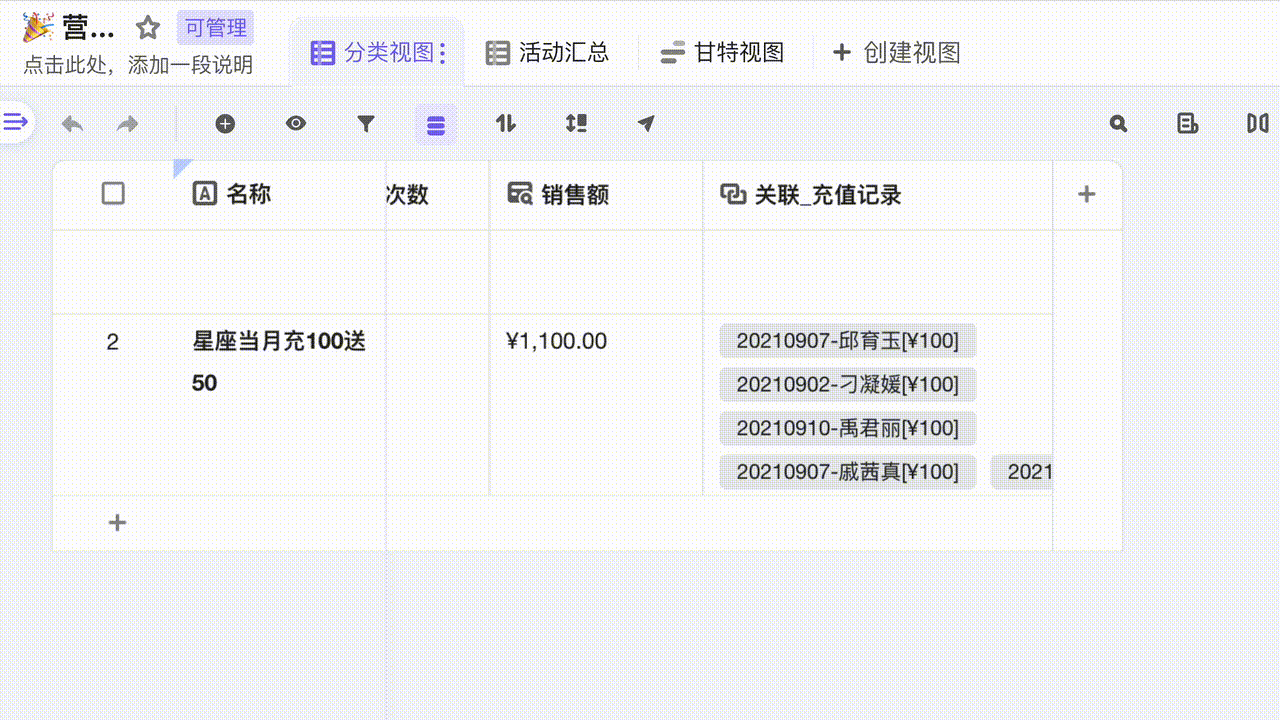Open the form/record document icon
The width and height of the screenshot is (1280, 720).
pos(1187,124)
